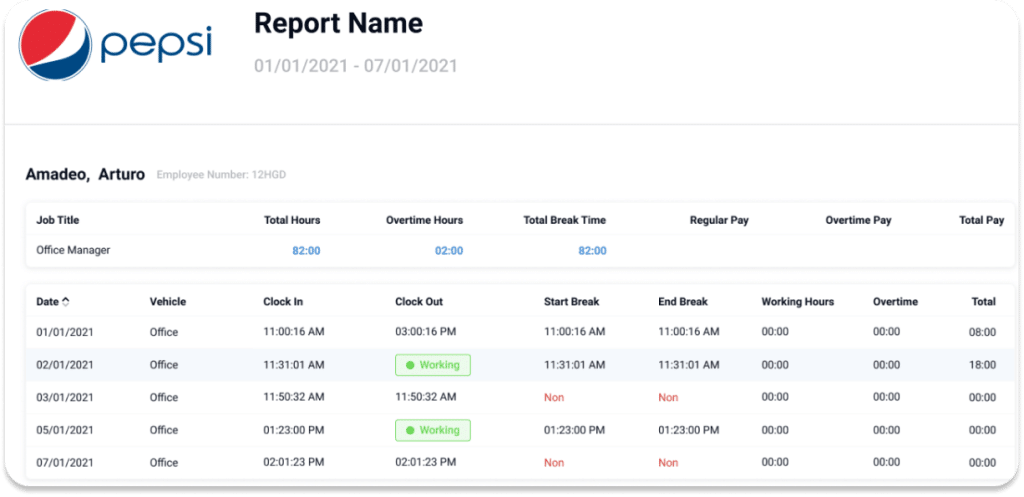Click the Total Break Time value 82:00

[x=592, y=251]
